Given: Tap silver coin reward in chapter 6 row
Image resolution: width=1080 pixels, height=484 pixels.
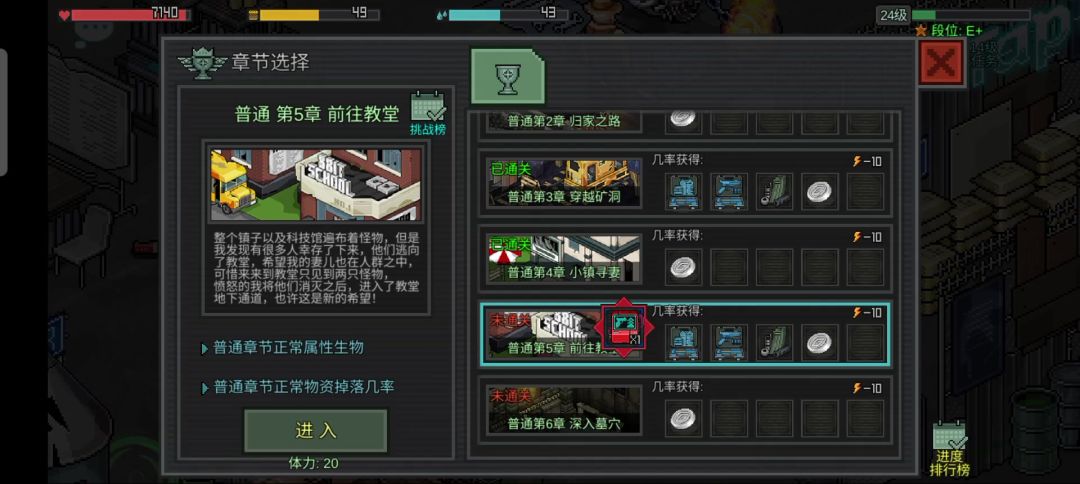Looking at the screenshot, I should [683, 418].
